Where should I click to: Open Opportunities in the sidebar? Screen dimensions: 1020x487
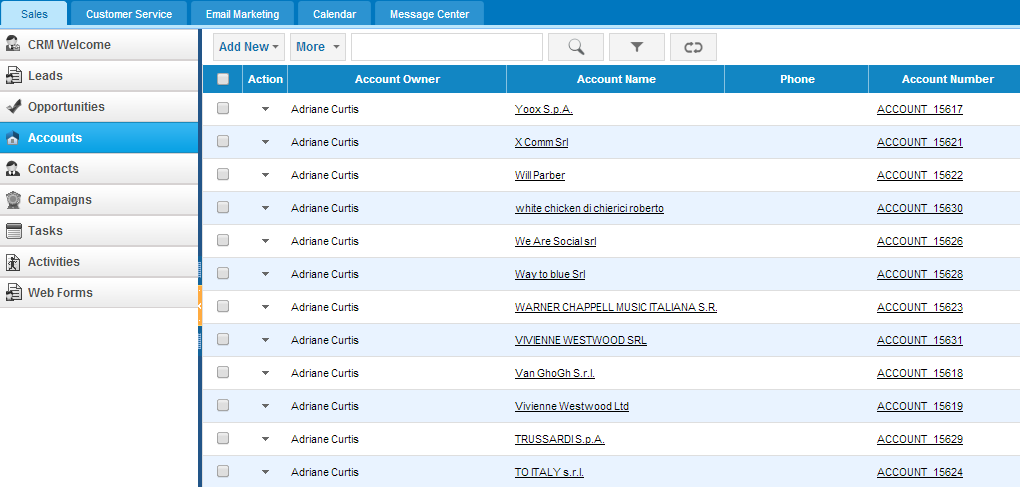click(99, 107)
